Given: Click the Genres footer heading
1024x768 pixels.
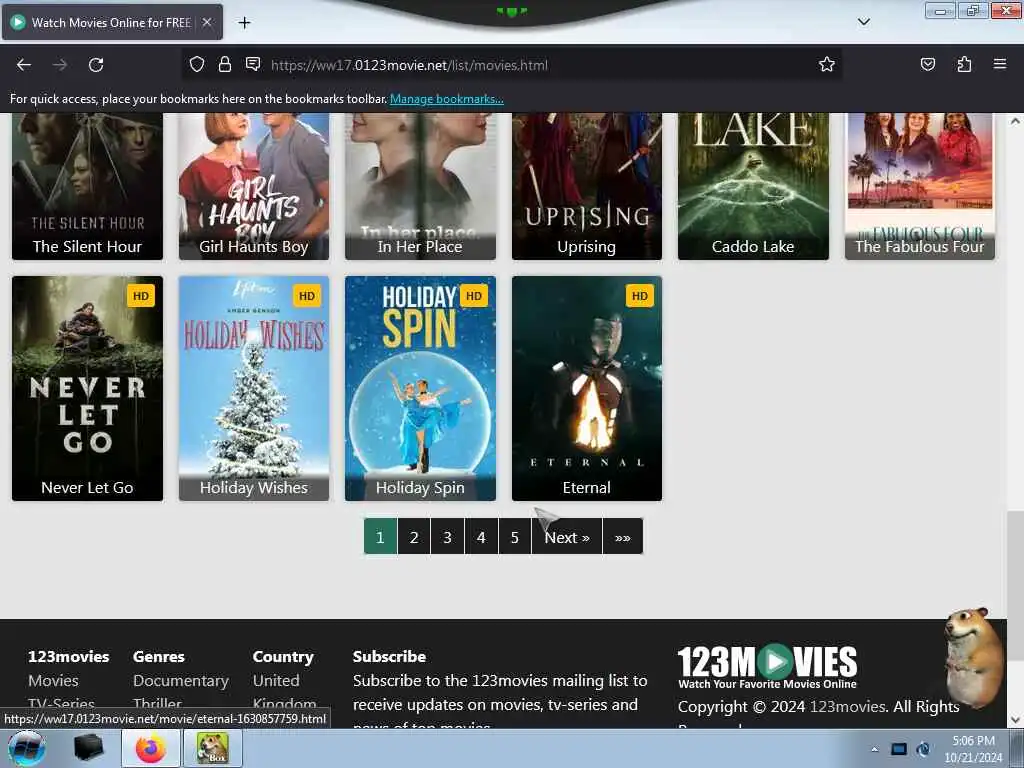Looking at the screenshot, I should (159, 656).
